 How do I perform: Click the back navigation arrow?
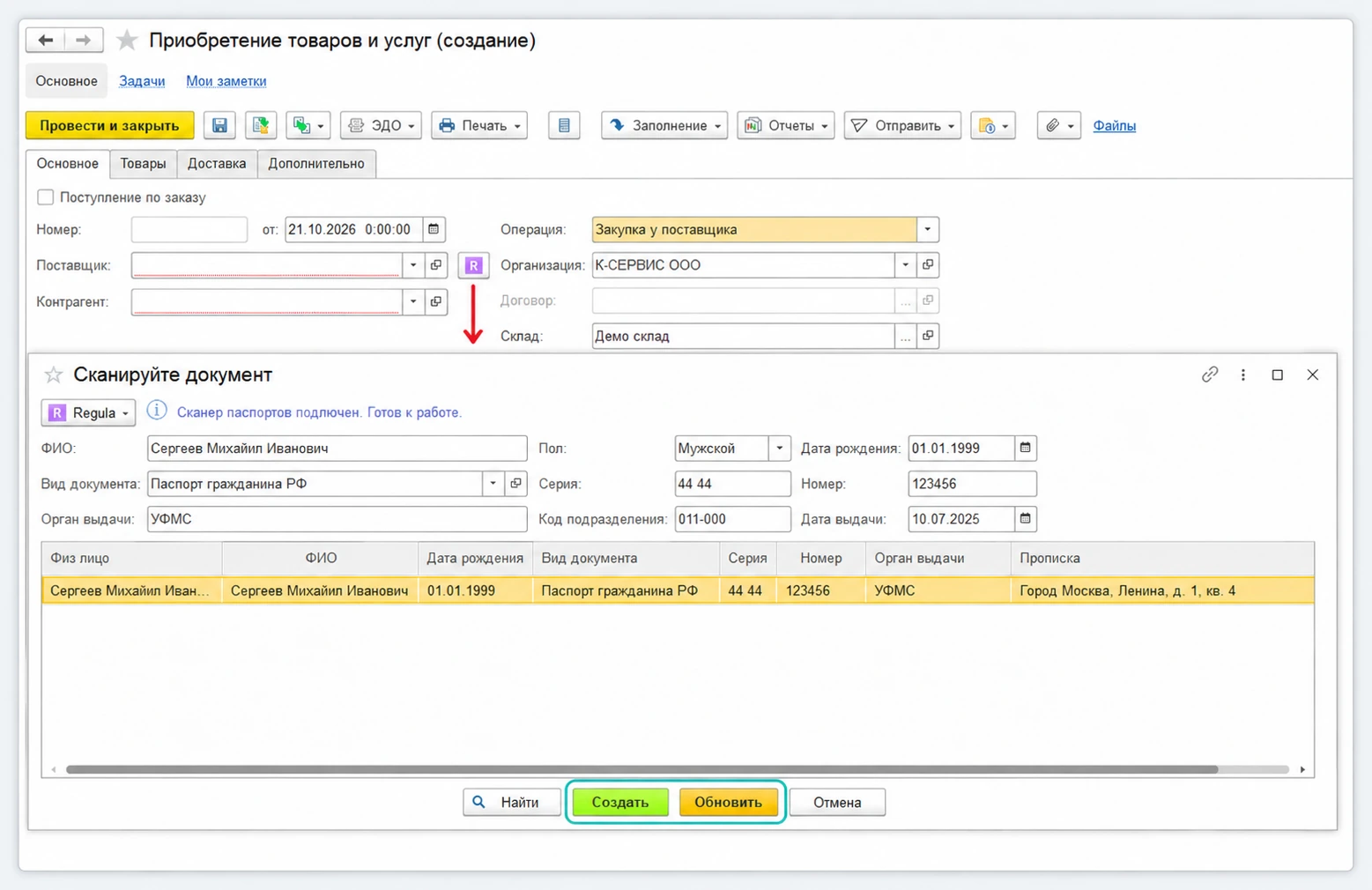[x=46, y=41]
